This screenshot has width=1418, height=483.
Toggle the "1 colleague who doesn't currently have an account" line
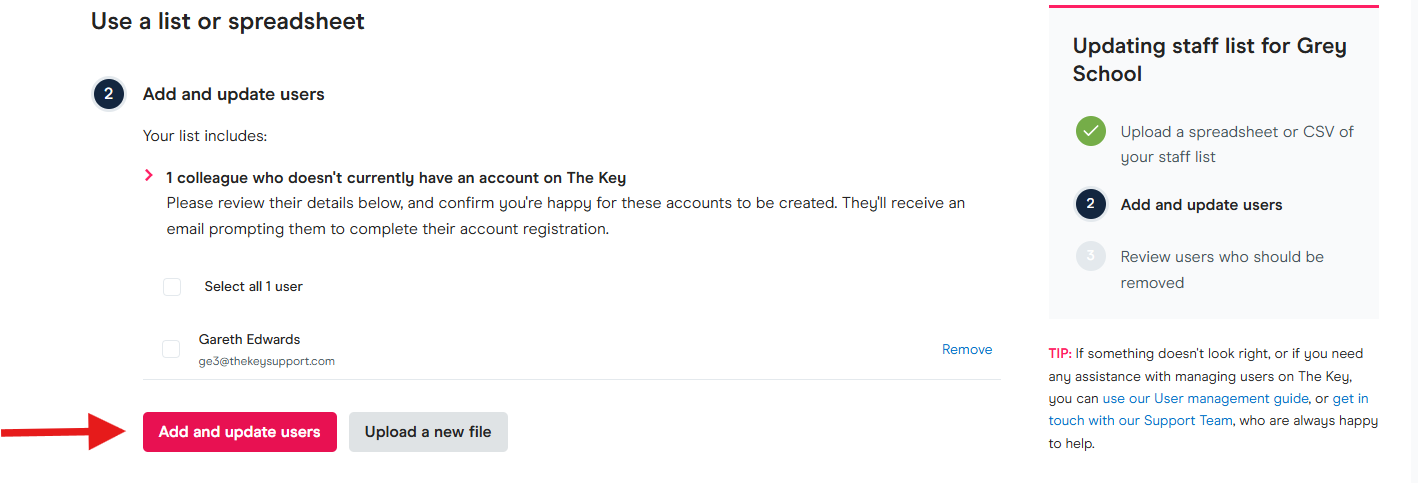pos(396,178)
